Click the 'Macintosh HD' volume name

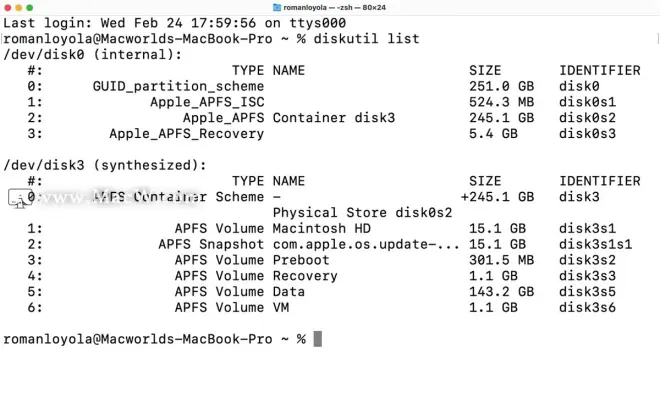322,229
